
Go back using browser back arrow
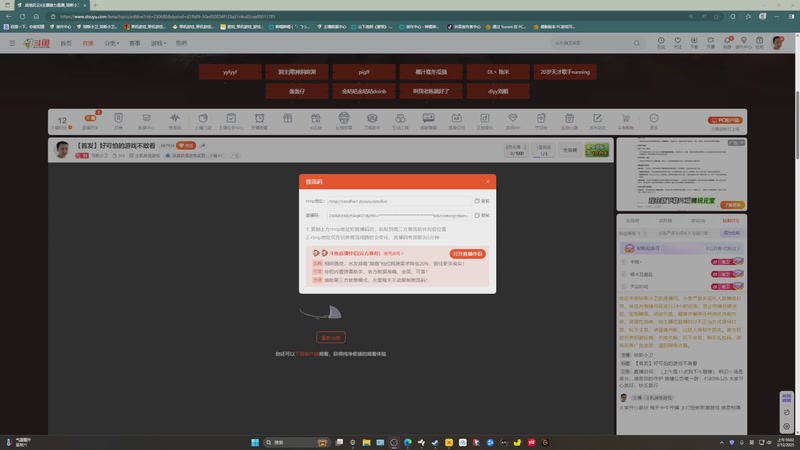click(x=9, y=16)
